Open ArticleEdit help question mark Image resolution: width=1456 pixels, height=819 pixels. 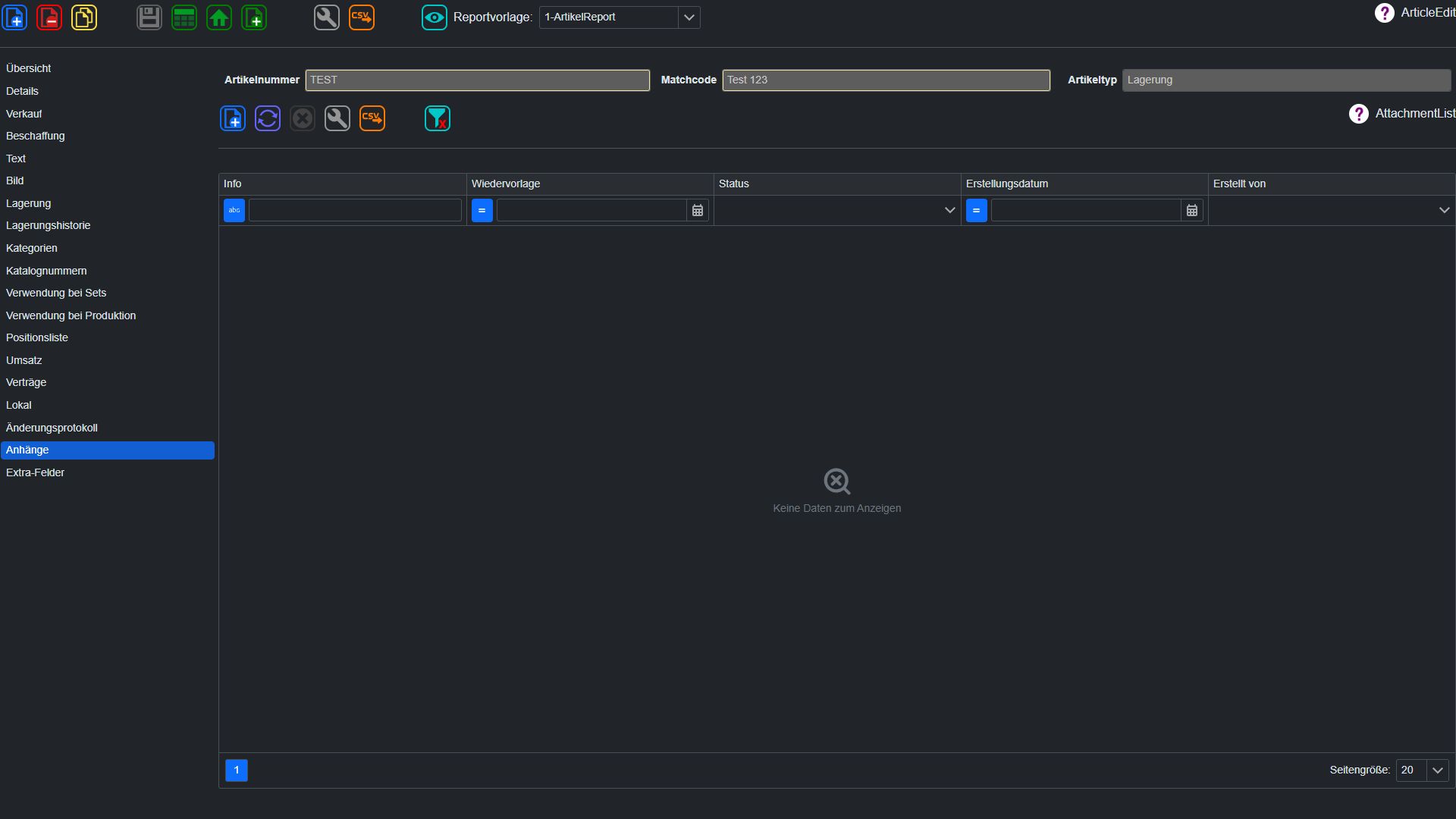pyautogui.click(x=1385, y=13)
